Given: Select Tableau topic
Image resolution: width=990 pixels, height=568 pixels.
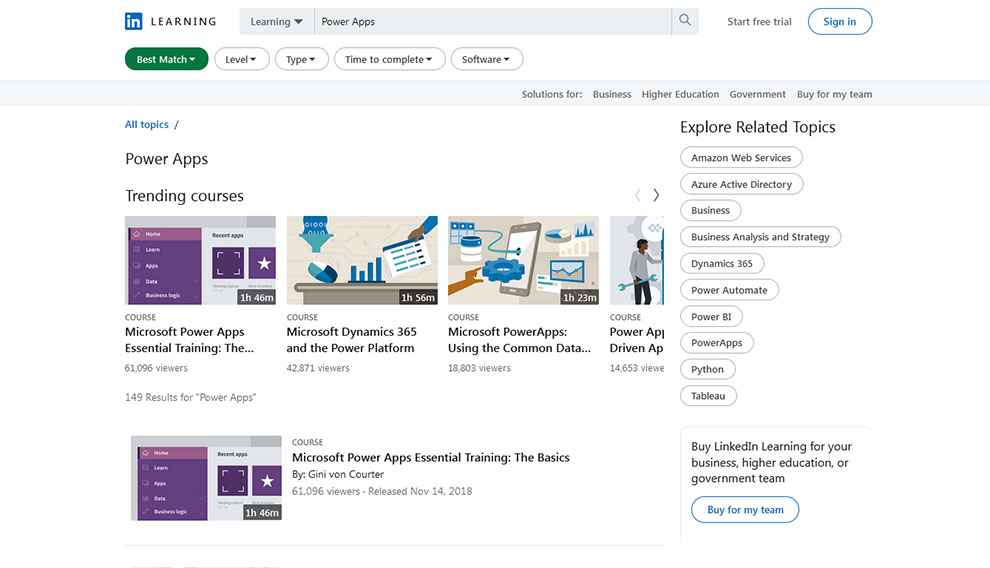Looking at the screenshot, I should click(x=708, y=396).
